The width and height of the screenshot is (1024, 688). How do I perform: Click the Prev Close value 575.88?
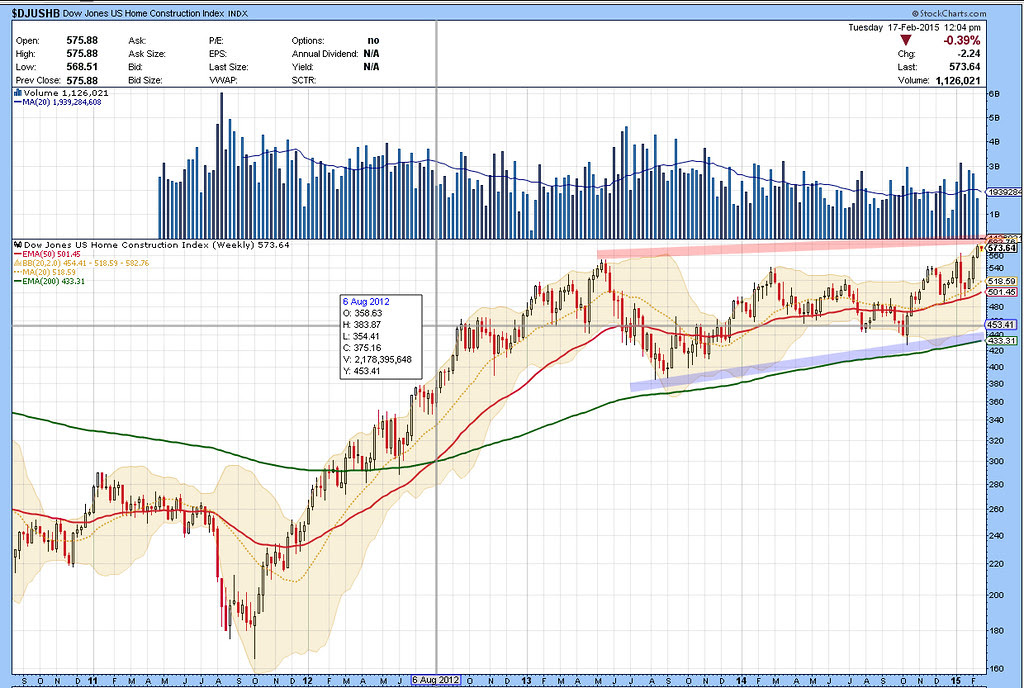pos(82,80)
